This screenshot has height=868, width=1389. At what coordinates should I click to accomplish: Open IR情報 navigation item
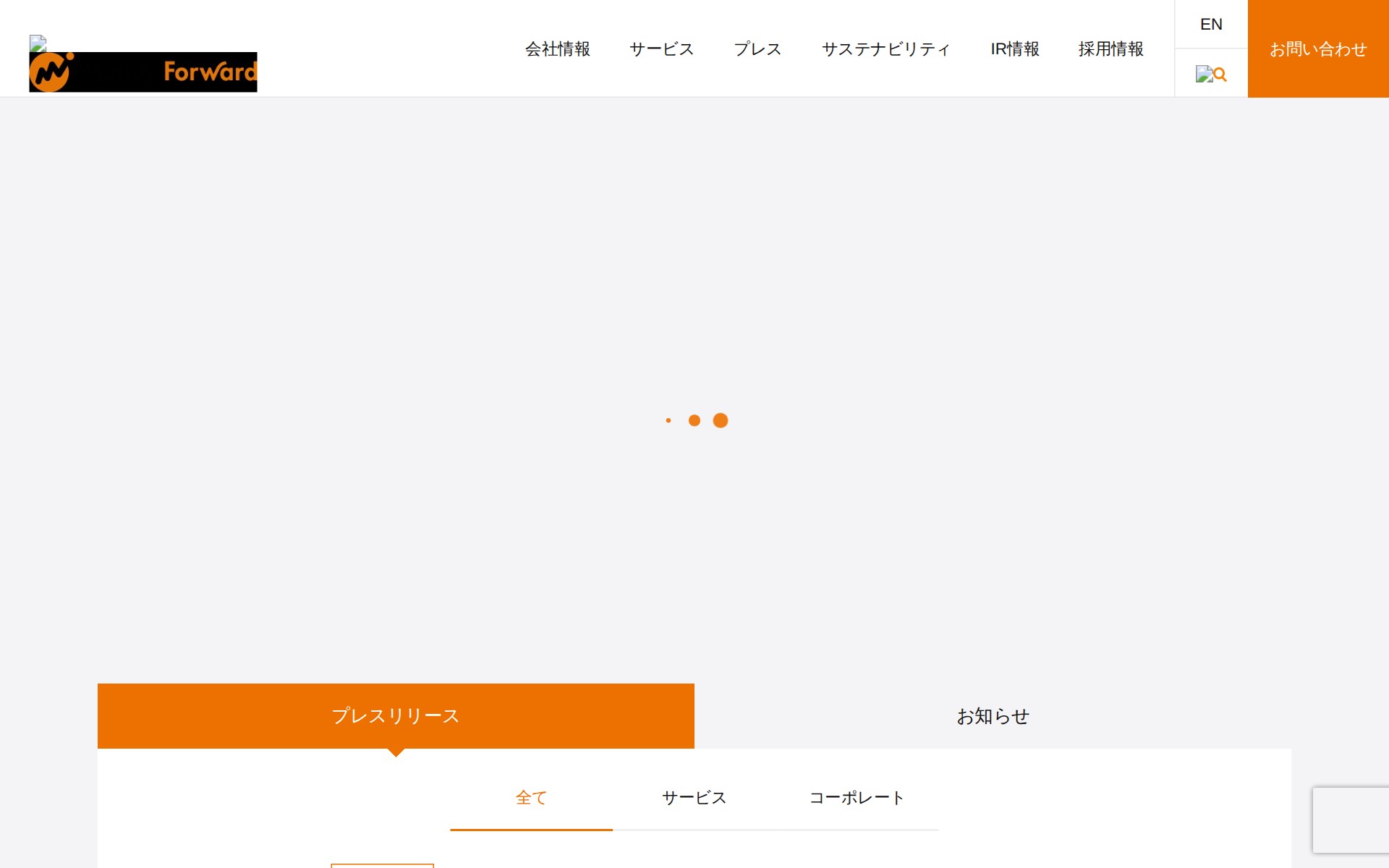1015,49
